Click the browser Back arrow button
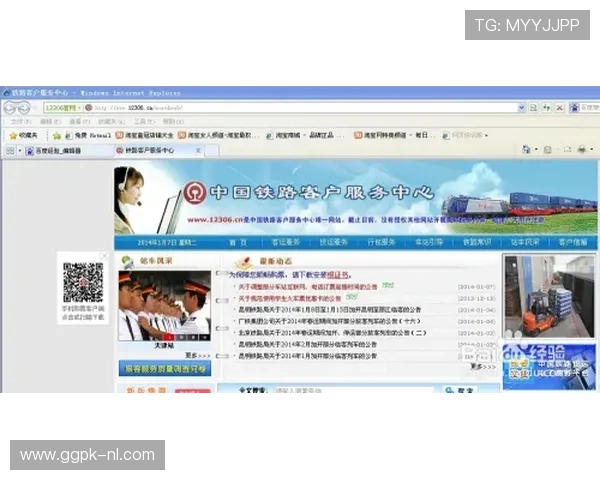 (10, 108)
